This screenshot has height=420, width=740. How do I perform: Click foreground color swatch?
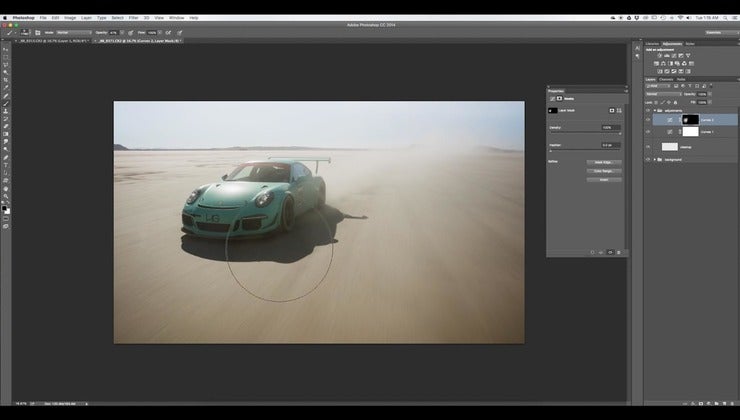pos(4,208)
